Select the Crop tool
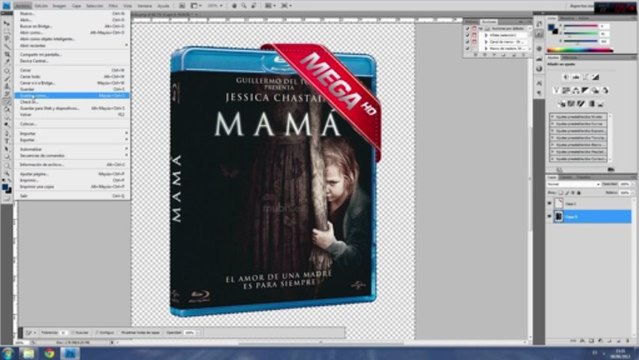 coord(7,54)
